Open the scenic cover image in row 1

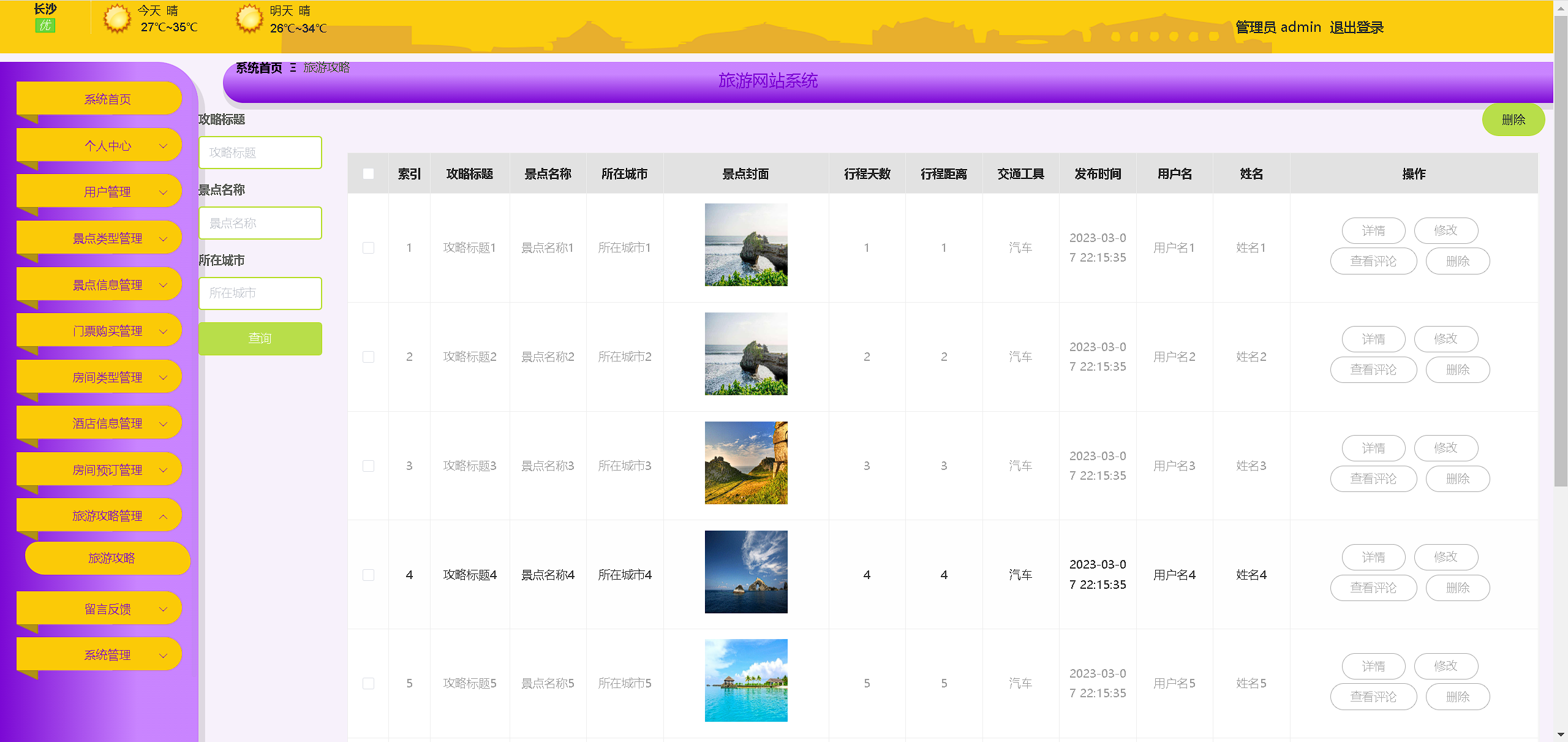(x=745, y=244)
